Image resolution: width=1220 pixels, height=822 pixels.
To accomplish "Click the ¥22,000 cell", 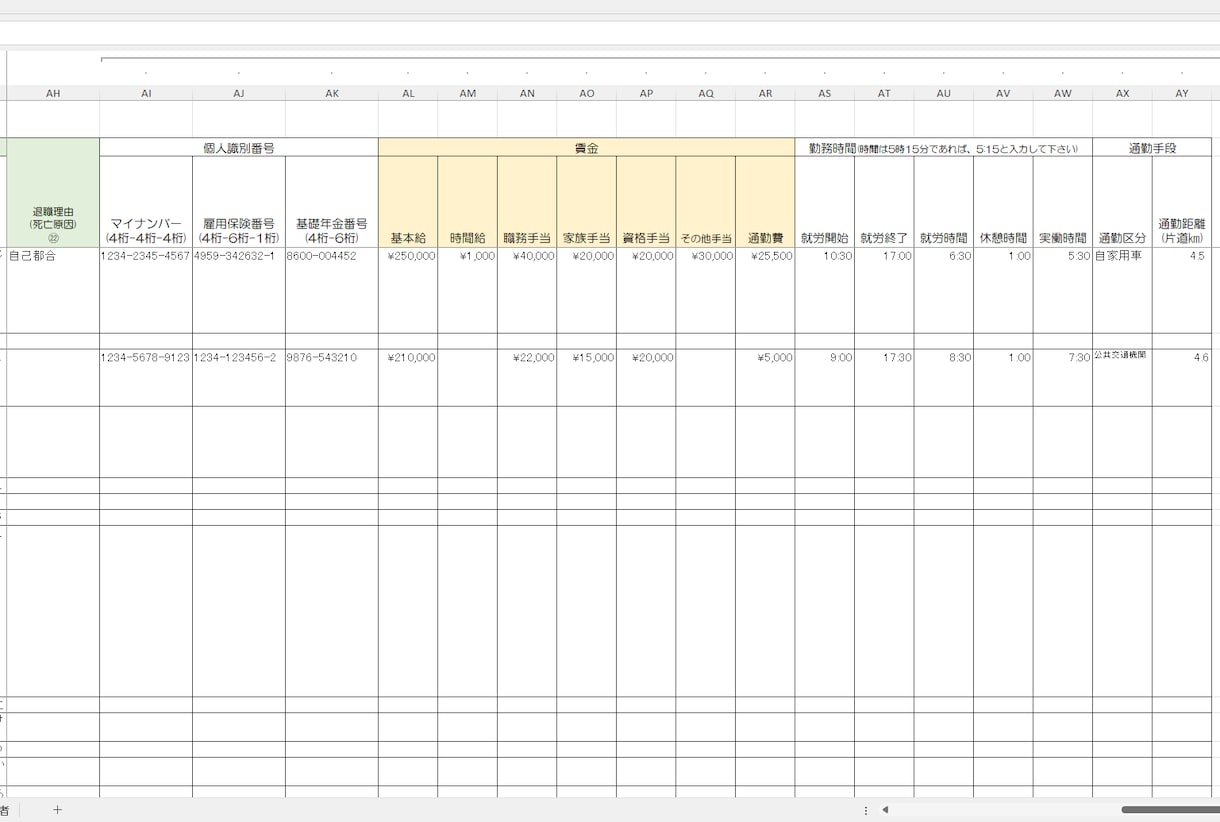I will 527,377.
